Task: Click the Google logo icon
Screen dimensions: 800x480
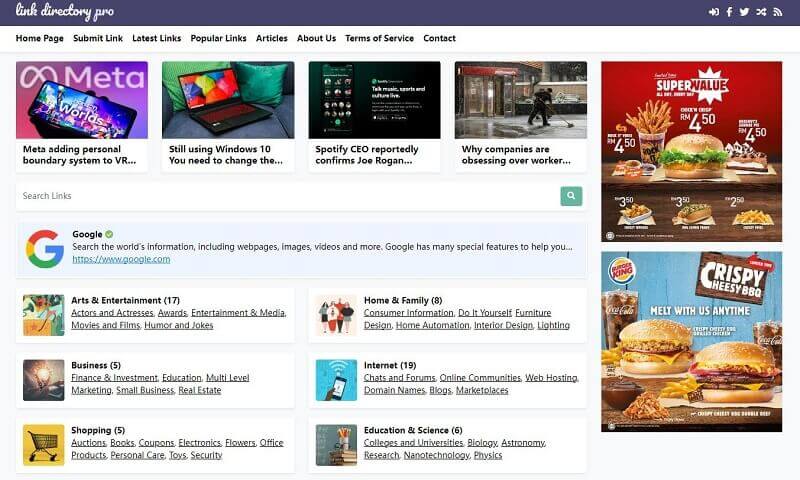Action: pos(45,249)
